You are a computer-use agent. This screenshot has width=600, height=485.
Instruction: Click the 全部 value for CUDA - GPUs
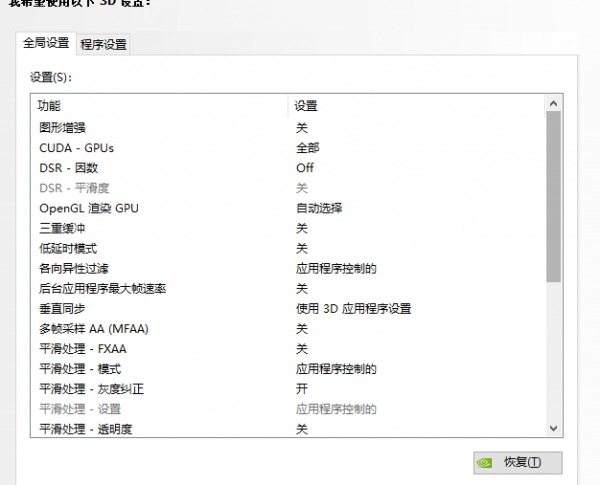click(x=308, y=148)
